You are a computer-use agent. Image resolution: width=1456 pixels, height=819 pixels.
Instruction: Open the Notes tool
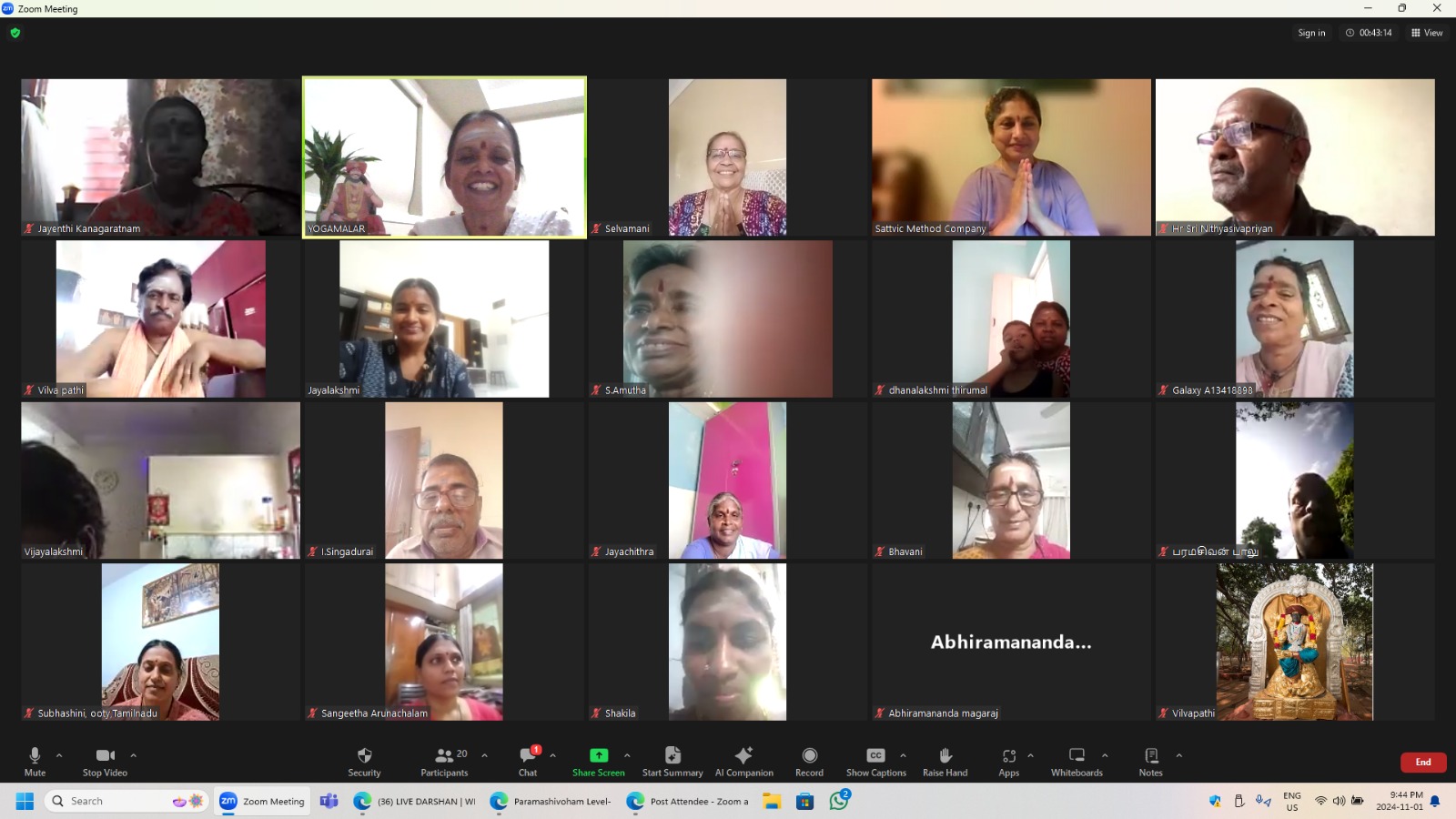coord(1150,761)
